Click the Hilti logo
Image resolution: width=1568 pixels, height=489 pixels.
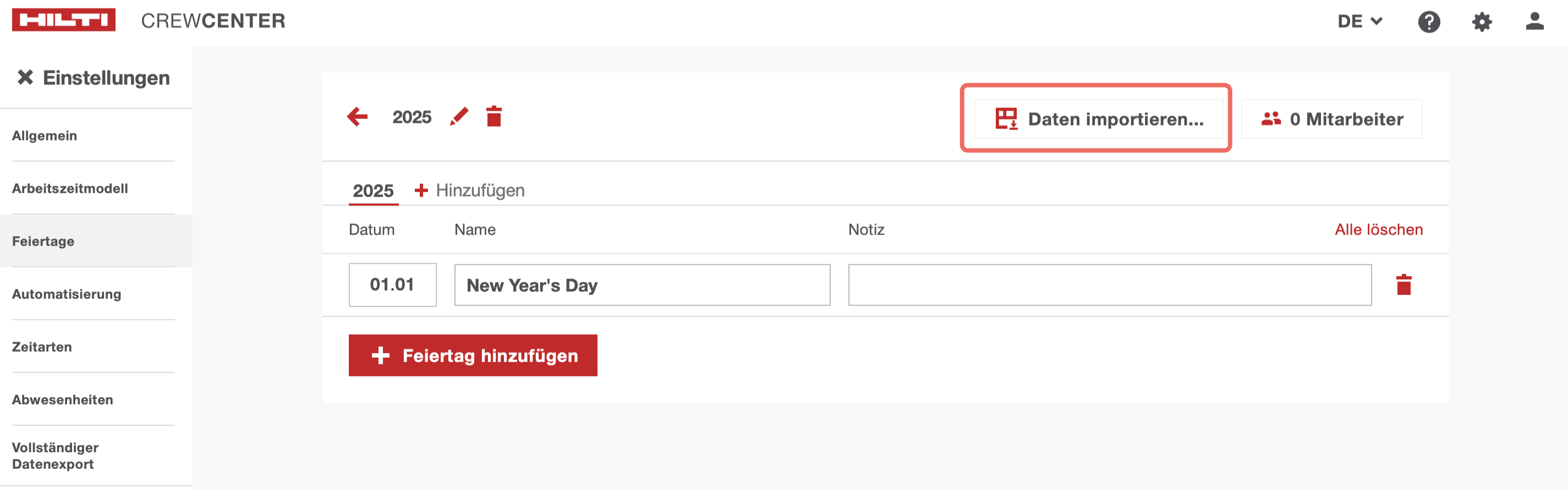63,20
